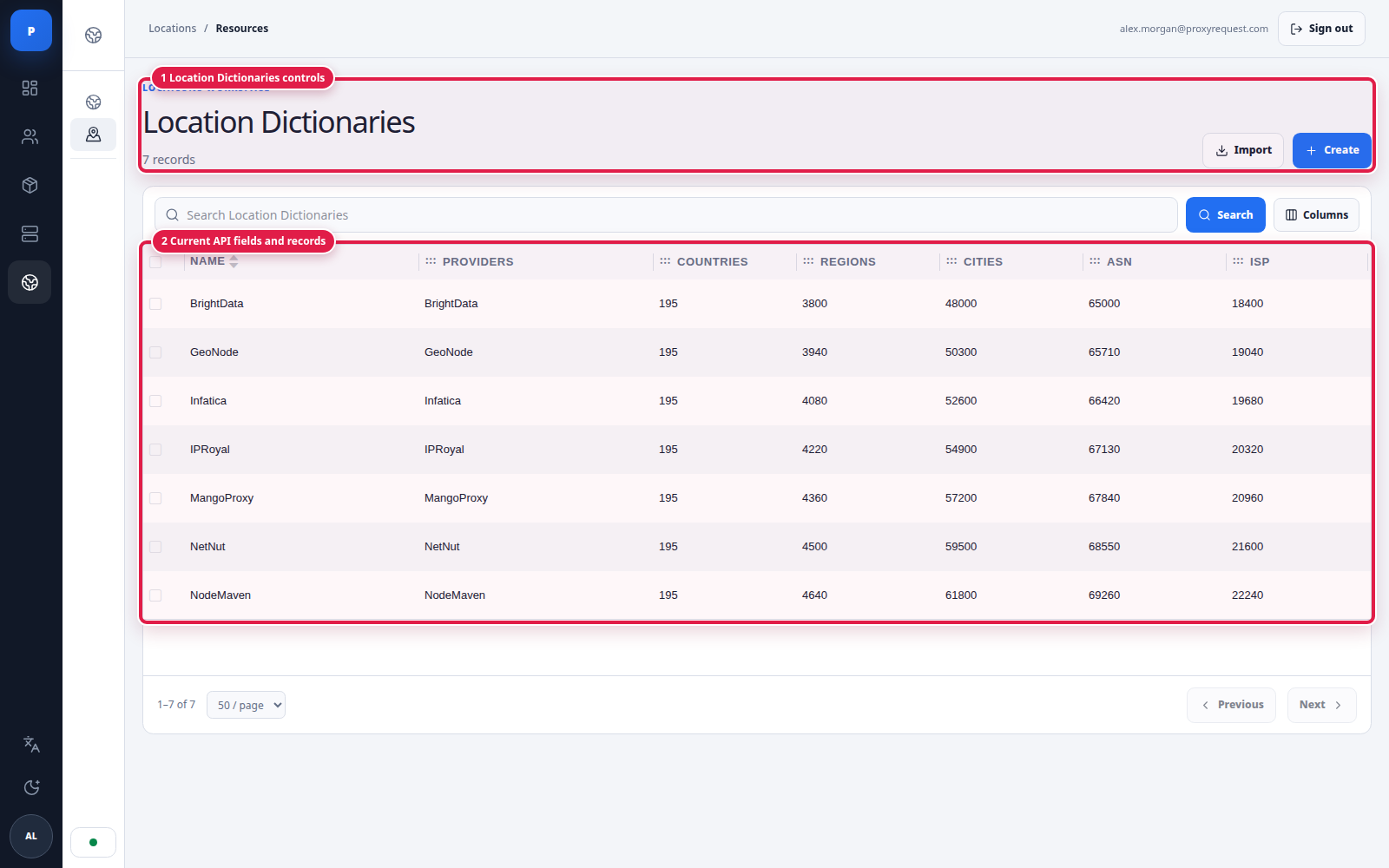Viewport: 1389px width, 868px height.
Task: Open the server stack icon in the dark sidebar
Action: point(30,233)
